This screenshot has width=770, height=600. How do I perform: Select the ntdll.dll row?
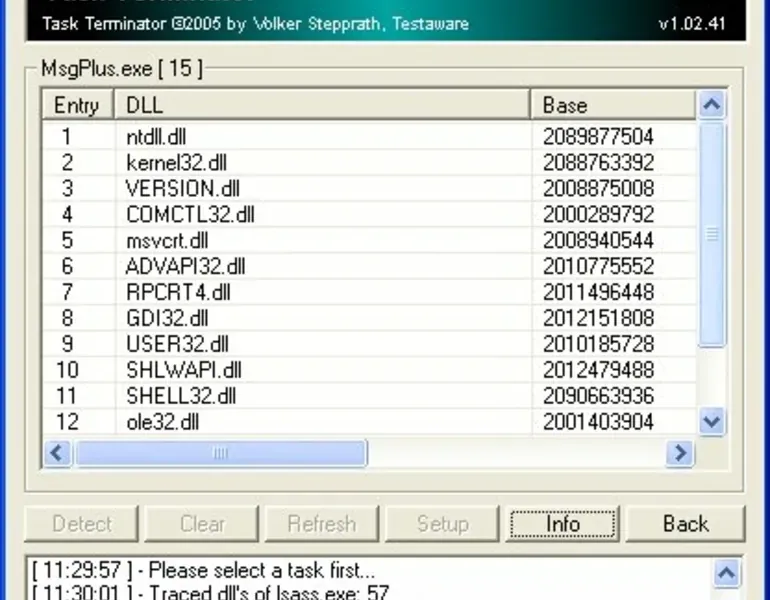tap(369, 136)
